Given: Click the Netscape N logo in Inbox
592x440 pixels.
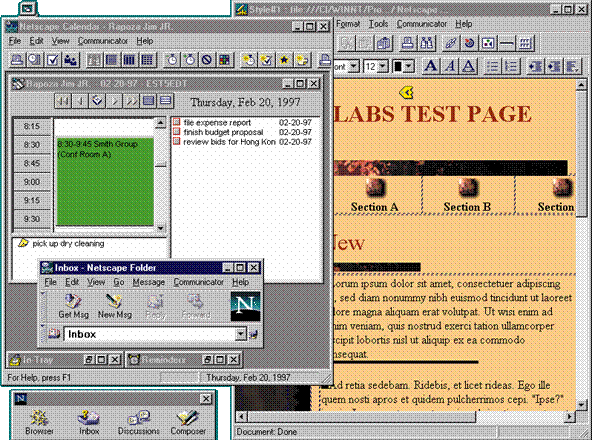Looking at the screenshot, I should [245, 306].
